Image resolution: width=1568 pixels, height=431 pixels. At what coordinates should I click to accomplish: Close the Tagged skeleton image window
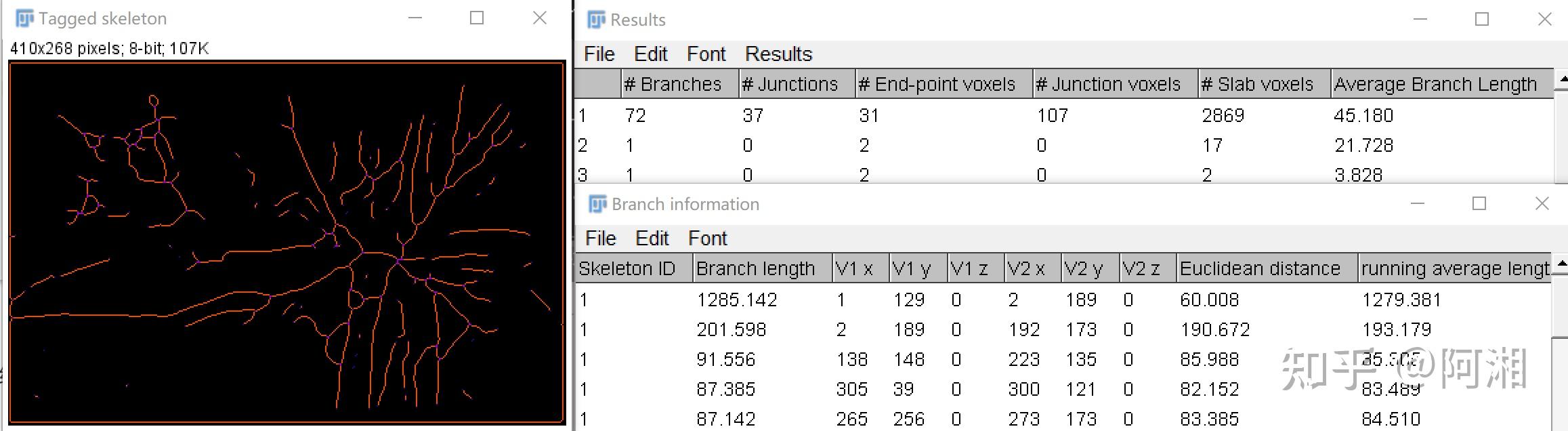pyautogui.click(x=539, y=18)
